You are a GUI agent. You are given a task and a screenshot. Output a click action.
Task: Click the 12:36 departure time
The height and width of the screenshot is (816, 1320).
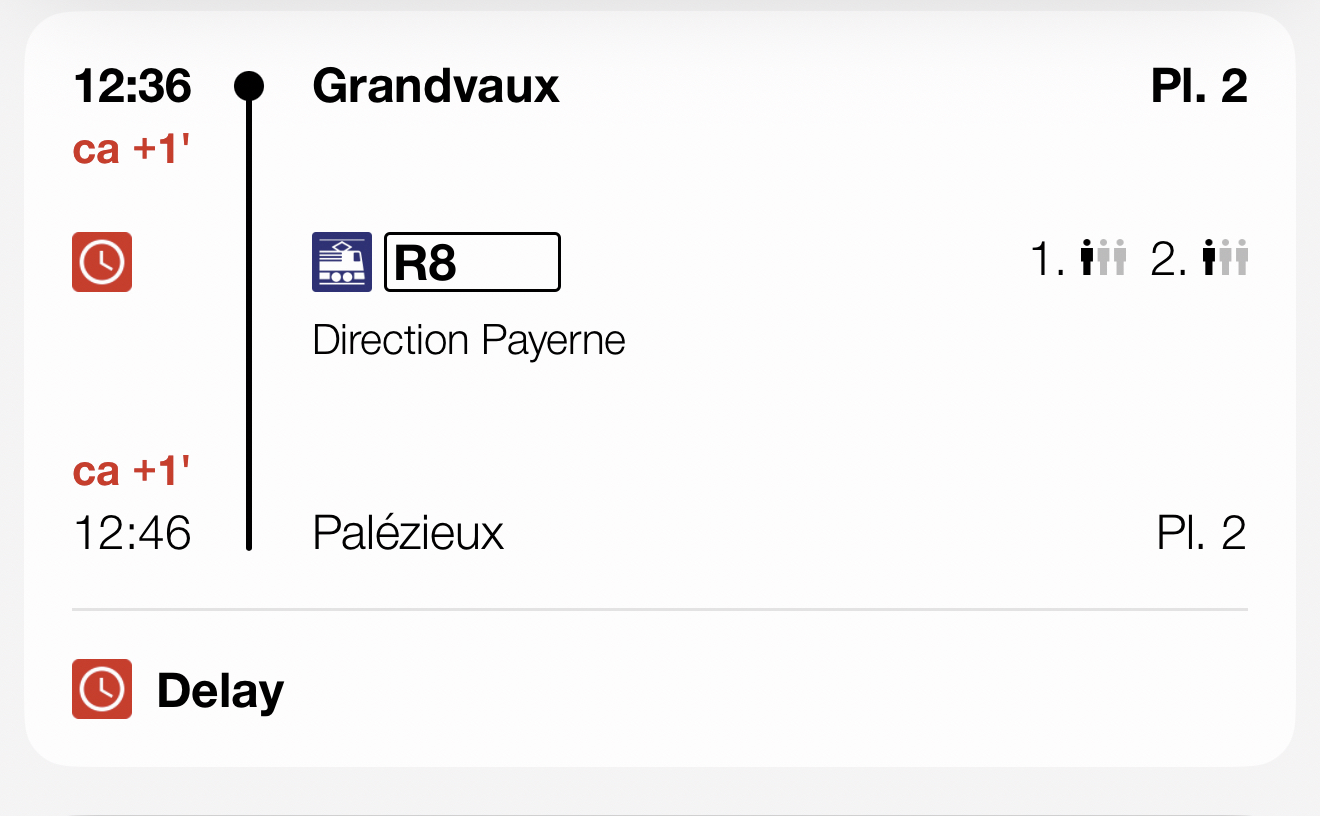(132, 86)
